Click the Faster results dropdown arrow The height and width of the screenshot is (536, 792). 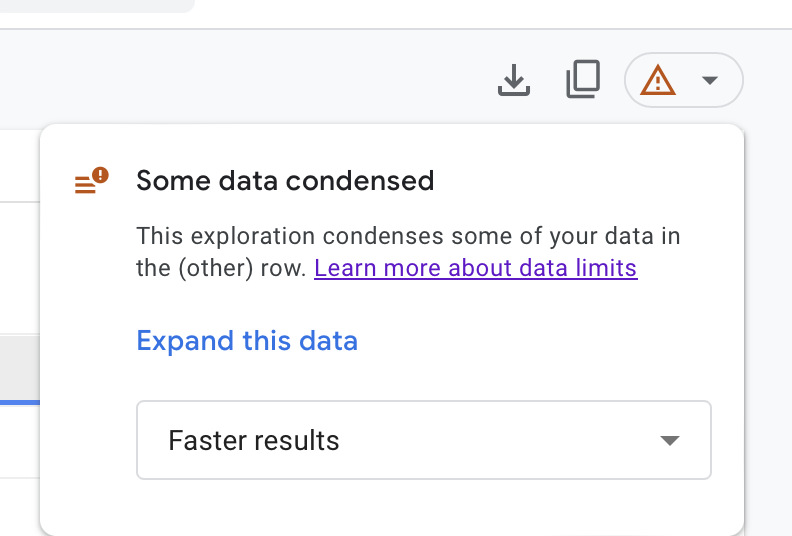[x=670, y=441]
